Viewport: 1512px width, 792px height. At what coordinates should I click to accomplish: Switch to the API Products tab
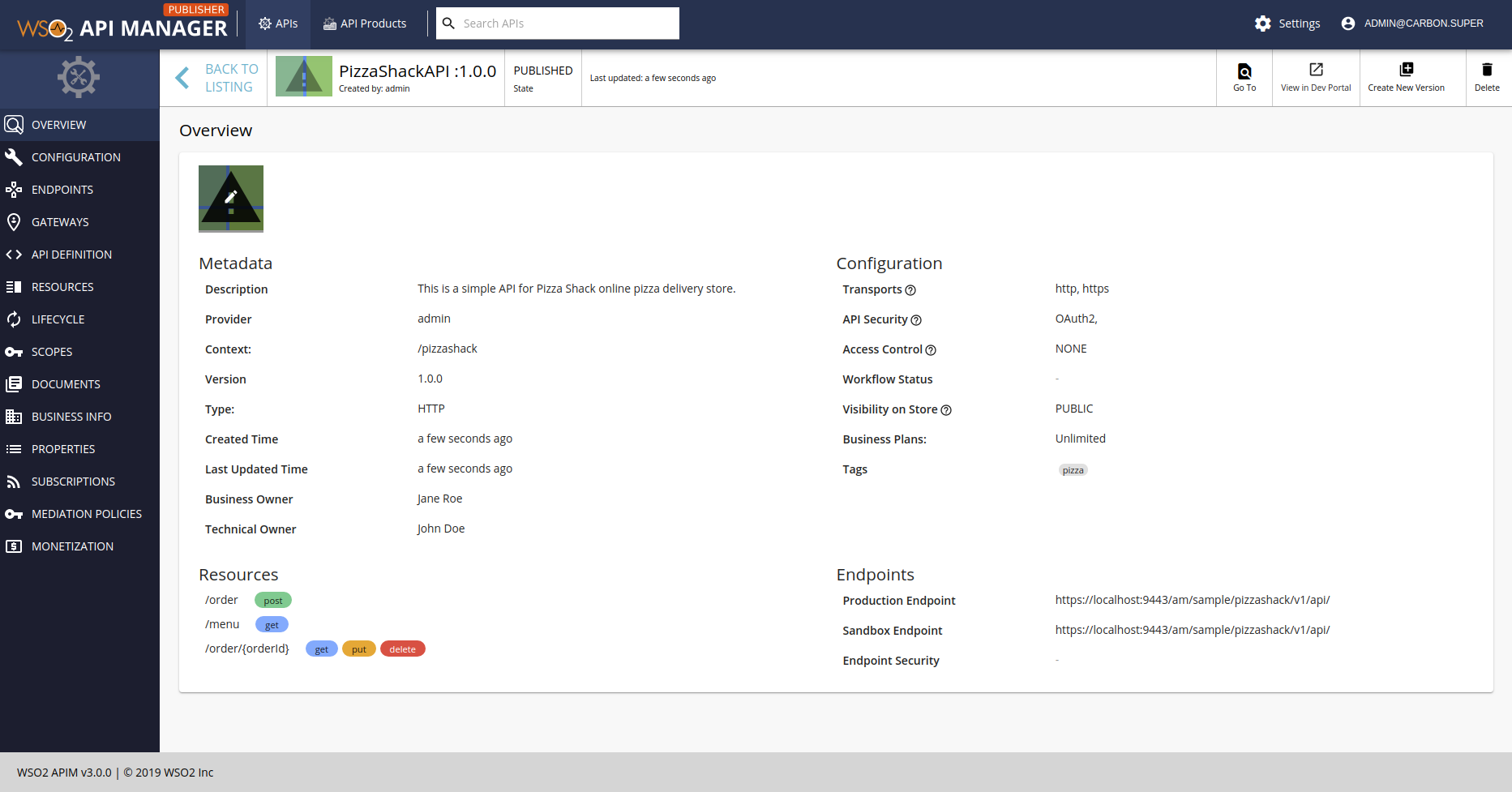click(x=364, y=24)
